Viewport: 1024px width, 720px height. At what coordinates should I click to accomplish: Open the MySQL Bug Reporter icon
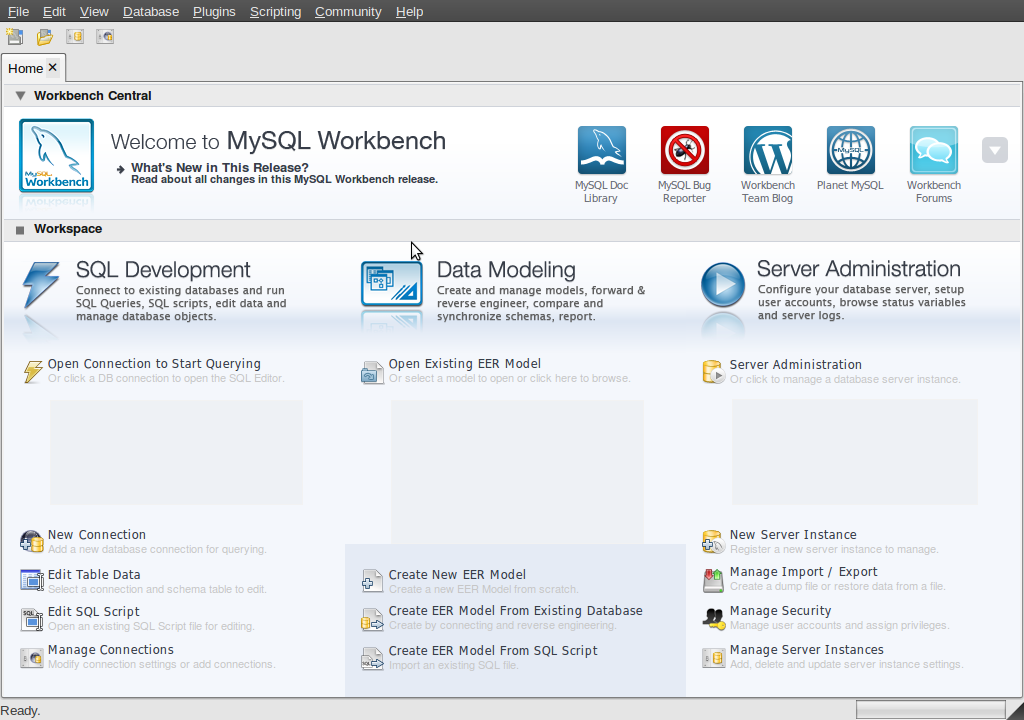(x=684, y=150)
